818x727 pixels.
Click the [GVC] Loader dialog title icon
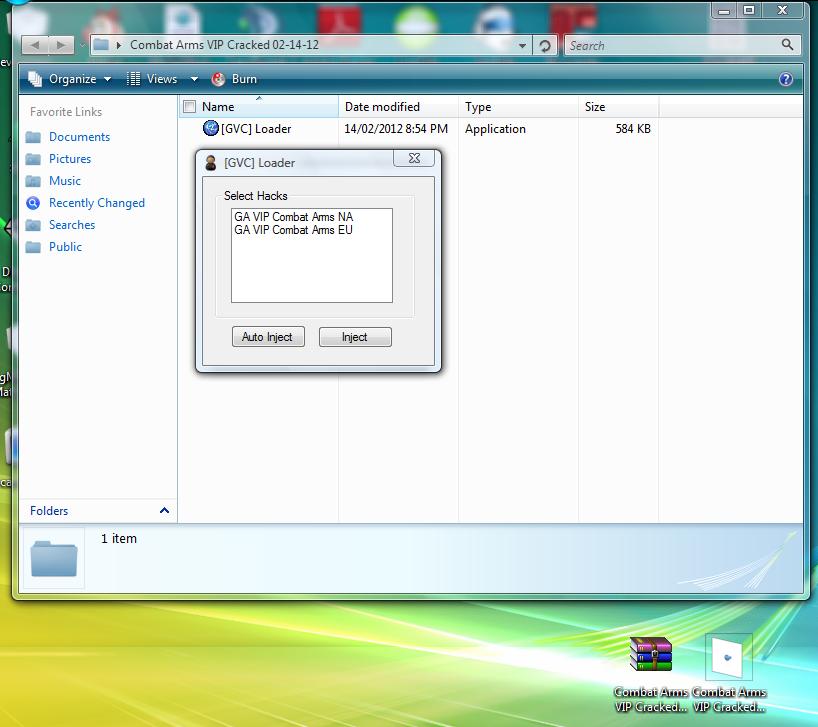tap(211, 163)
